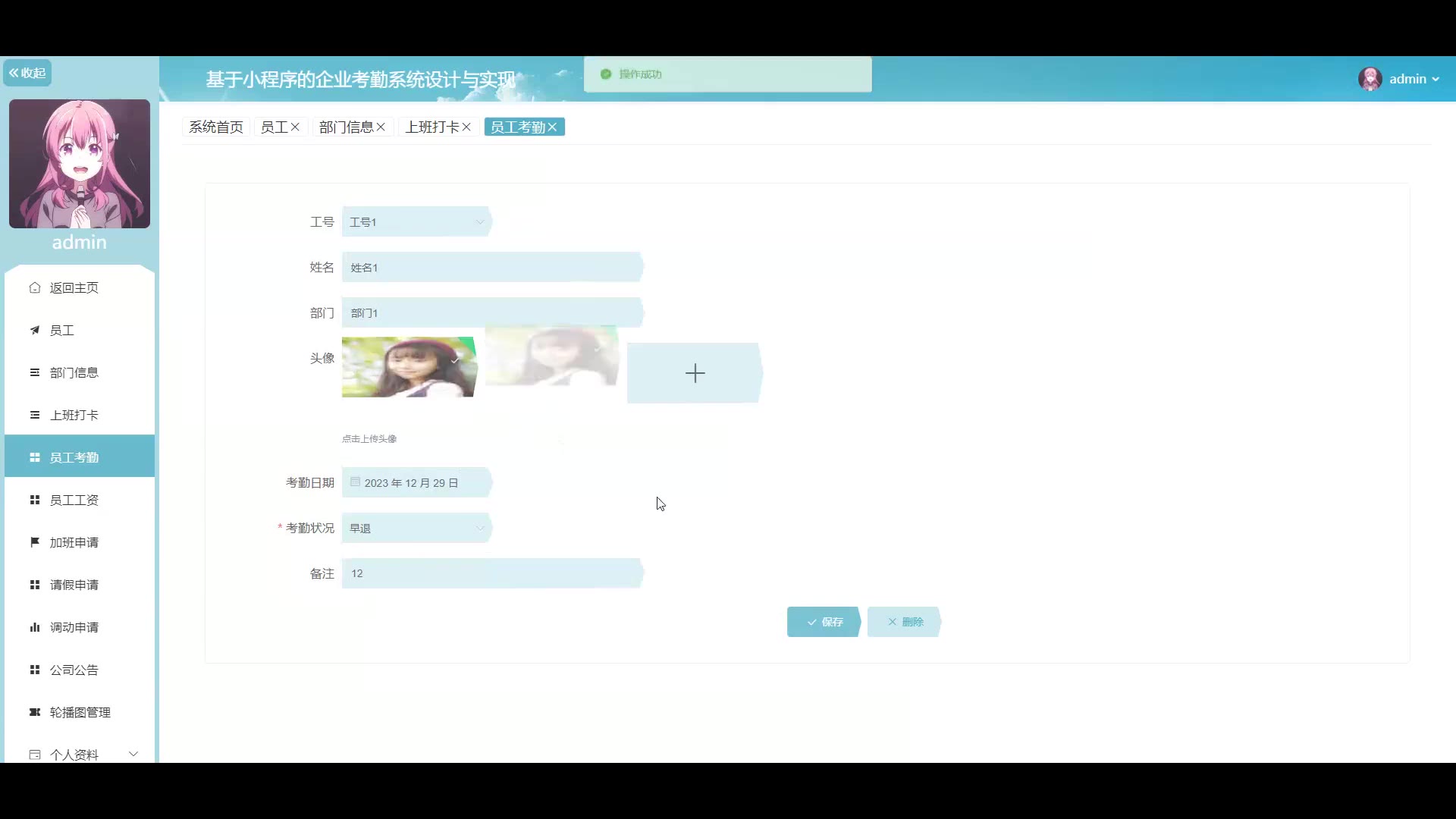Close the 部门信息 tab
This screenshot has width=1456, height=819.
click(381, 127)
